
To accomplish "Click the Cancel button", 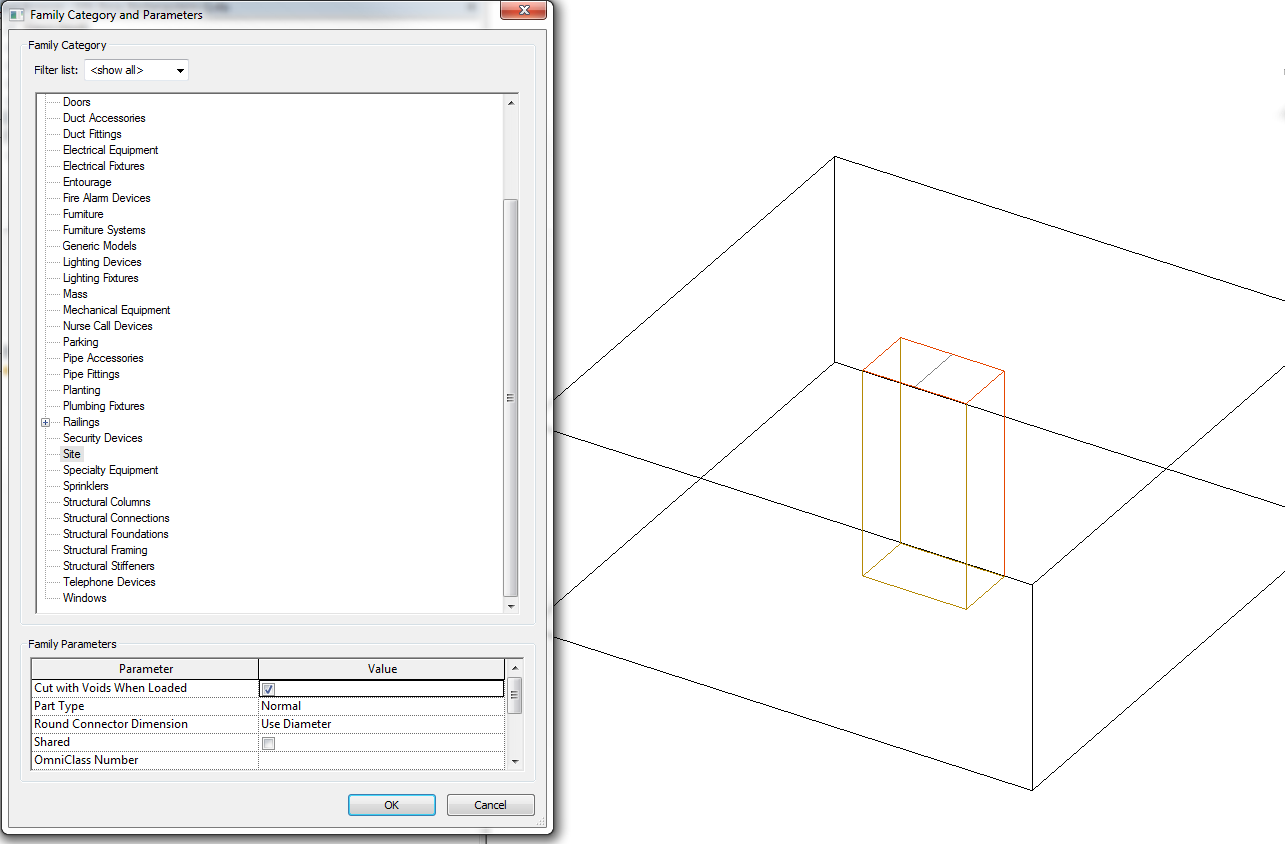I will tap(490, 805).
